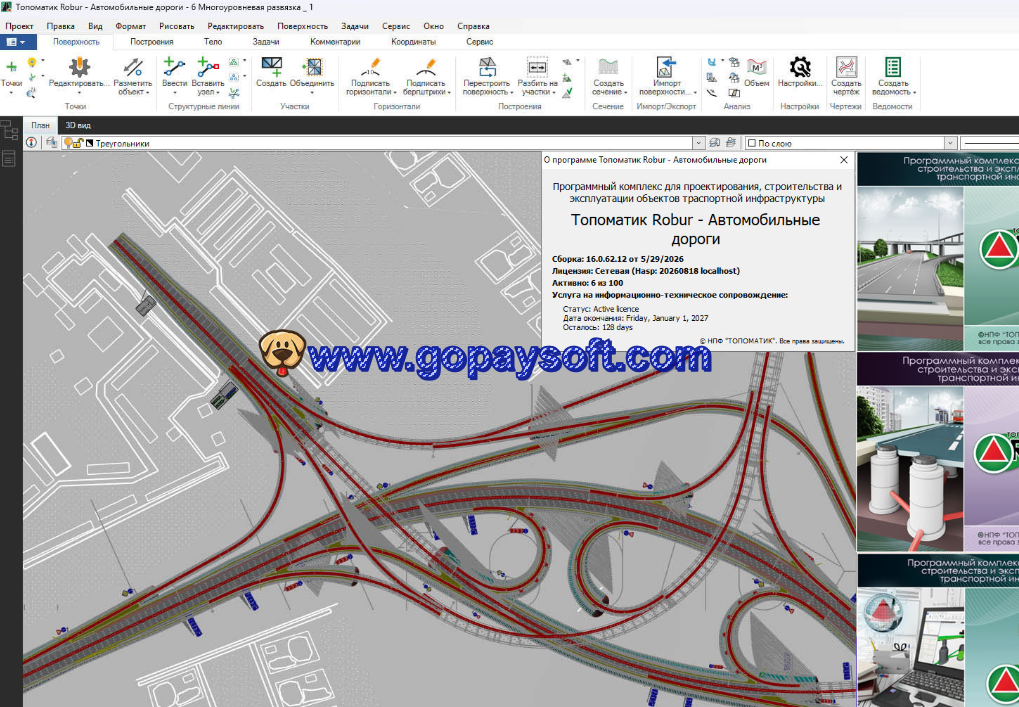Switch to the Построения ribbon tab
This screenshot has width=1019, height=707.
(x=151, y=42)
